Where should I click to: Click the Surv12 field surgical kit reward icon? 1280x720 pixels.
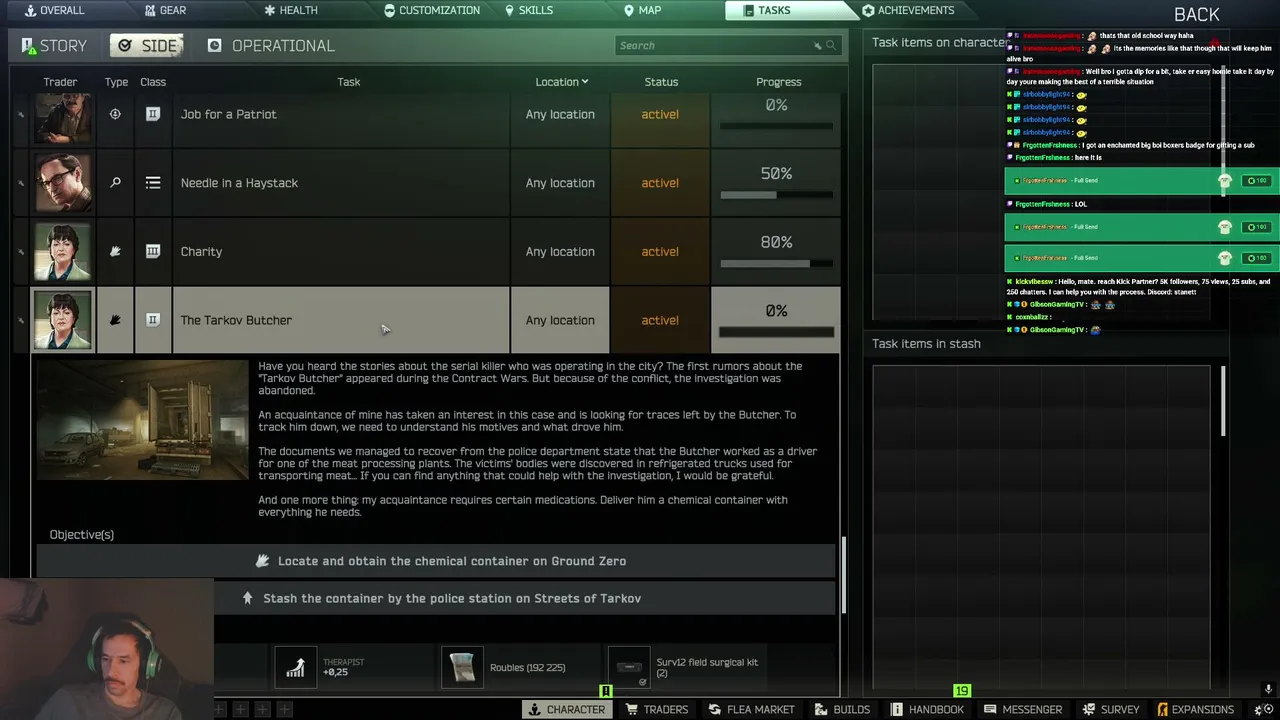tap(629, 667)
